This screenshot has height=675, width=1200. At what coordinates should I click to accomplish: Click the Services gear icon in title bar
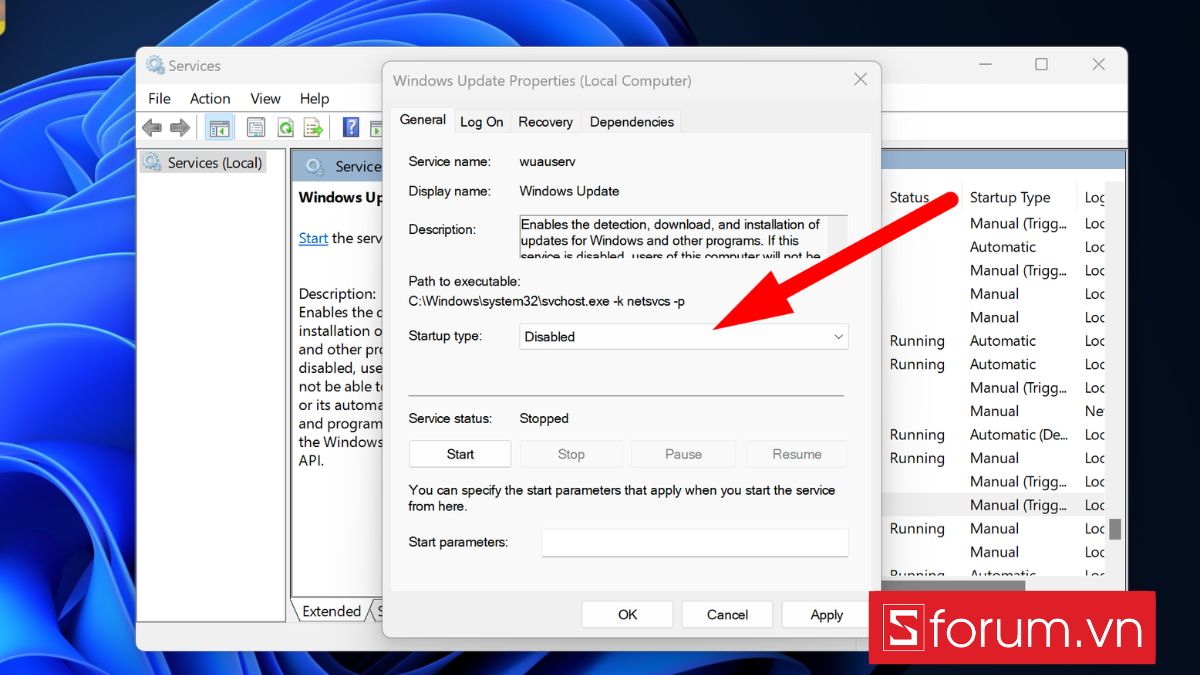click(x=155, y=65)
